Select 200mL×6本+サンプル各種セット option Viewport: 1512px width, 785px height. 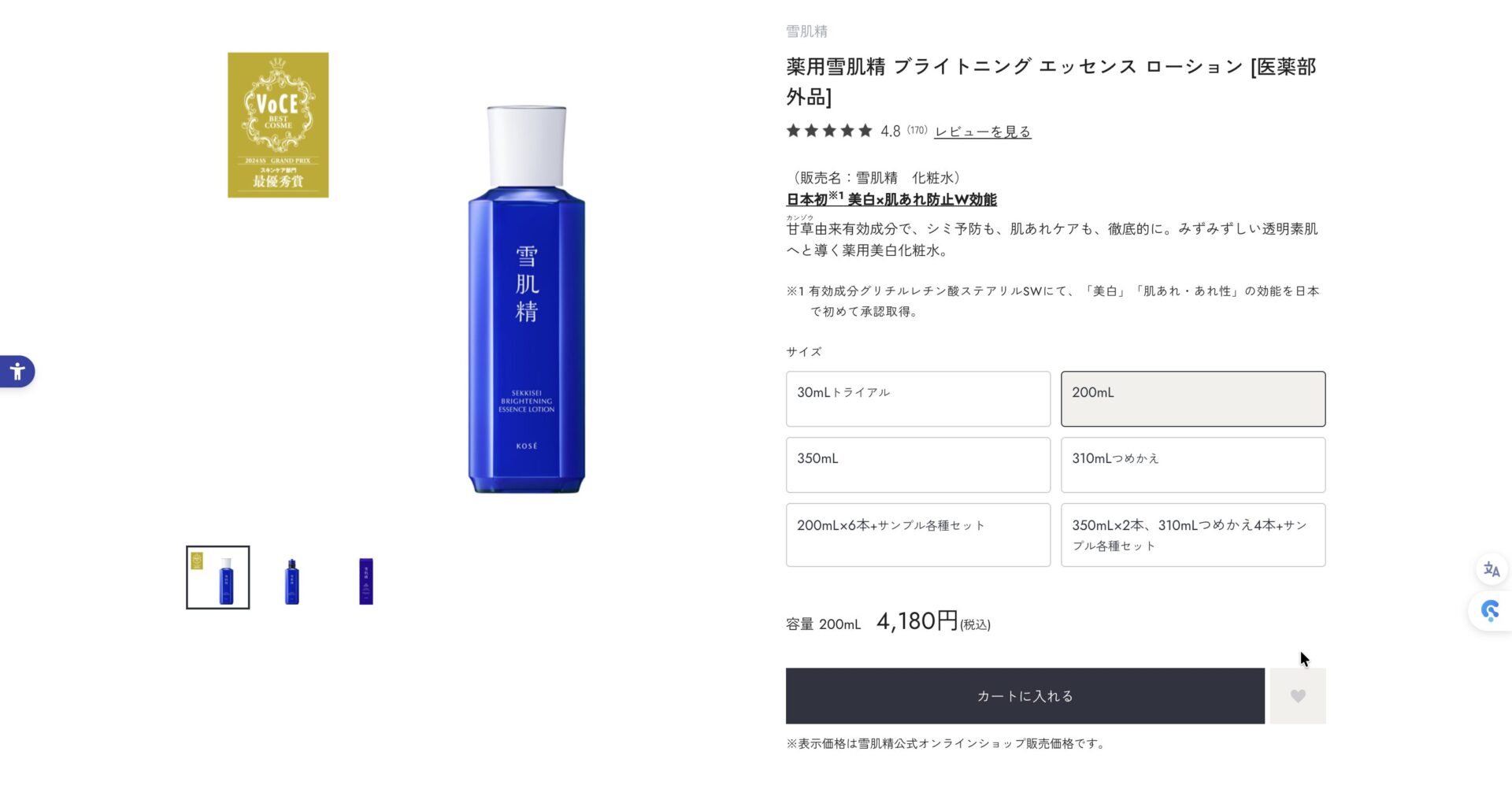(918, 535)
